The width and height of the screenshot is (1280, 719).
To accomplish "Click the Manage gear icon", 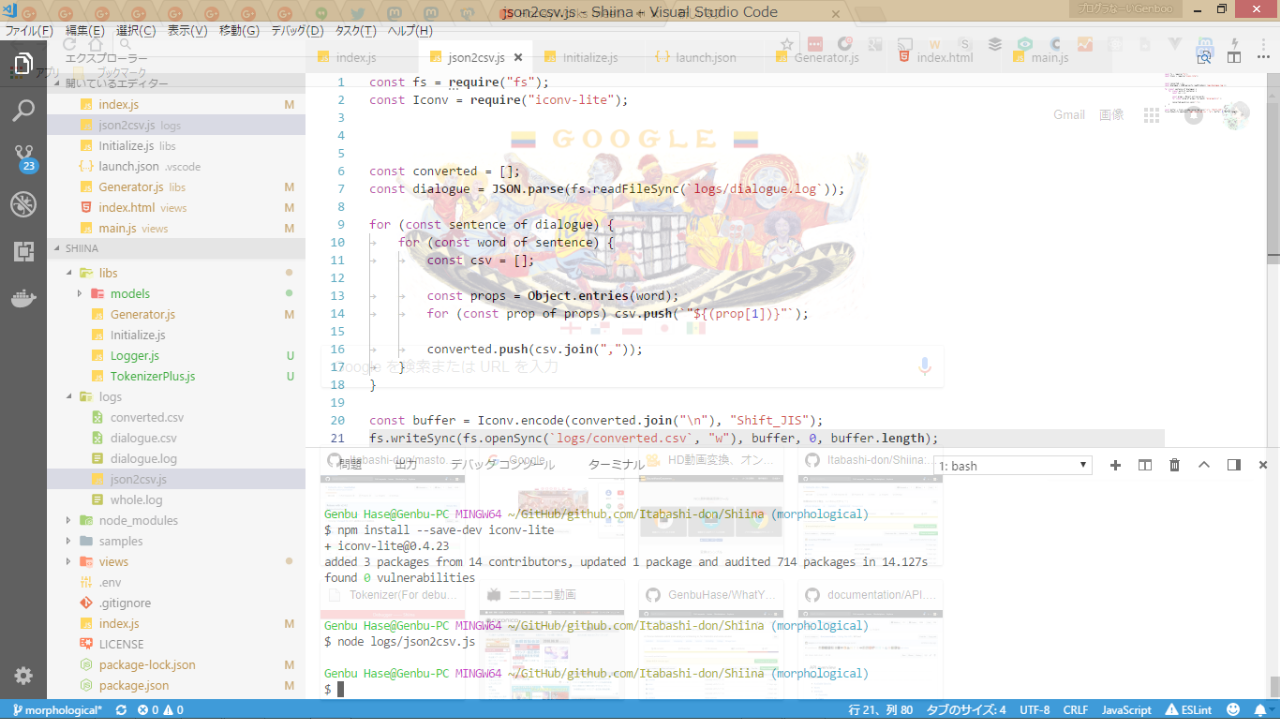I will 23,676.
